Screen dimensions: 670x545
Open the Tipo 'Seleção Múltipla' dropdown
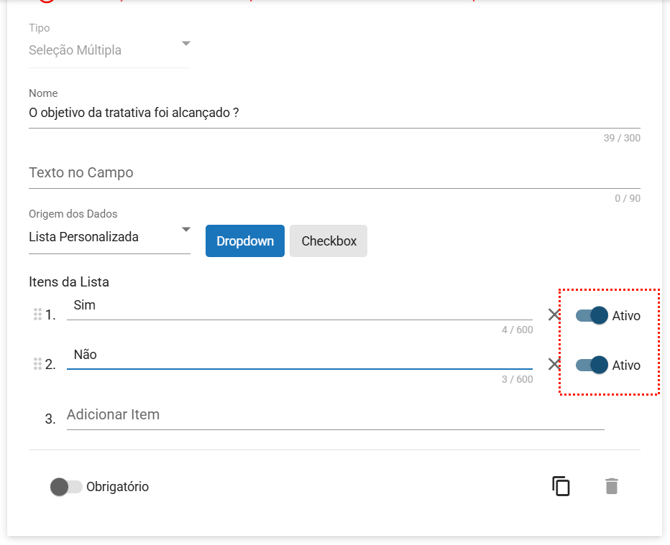coord(109,49)
